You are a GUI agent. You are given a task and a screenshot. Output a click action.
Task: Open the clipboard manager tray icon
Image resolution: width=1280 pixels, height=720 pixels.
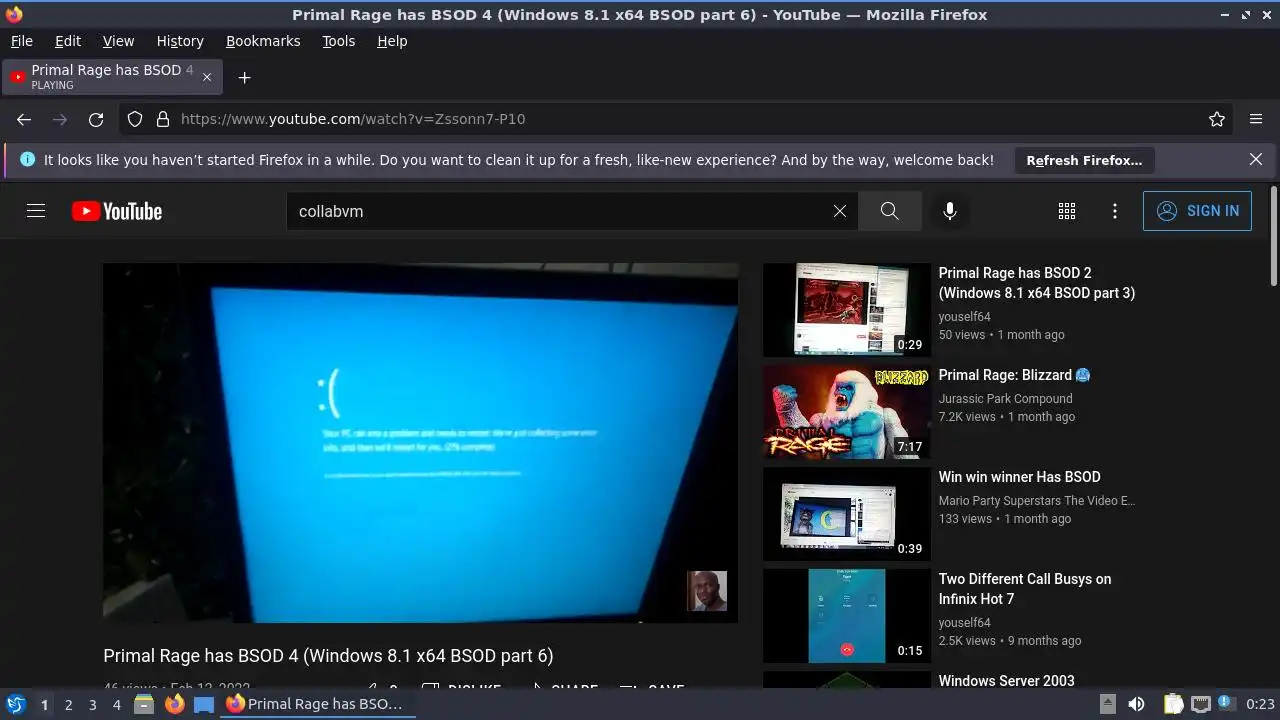pyautogui.click(x=1174, y=704)
